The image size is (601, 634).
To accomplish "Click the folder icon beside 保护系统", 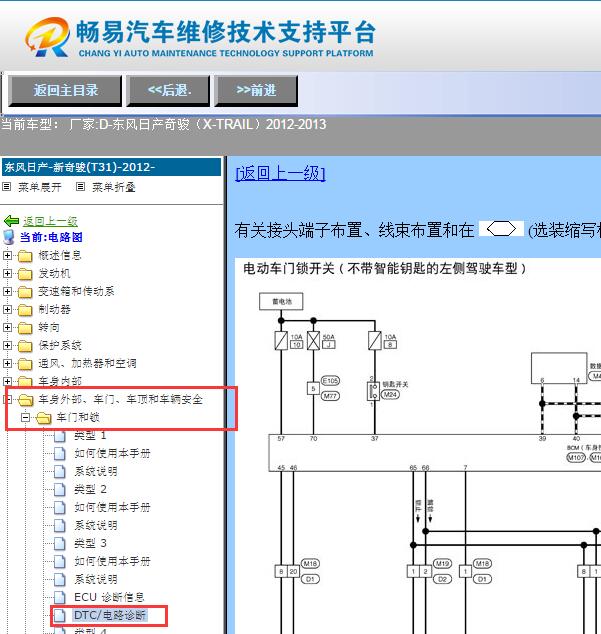I will click(x=25, y=346).
